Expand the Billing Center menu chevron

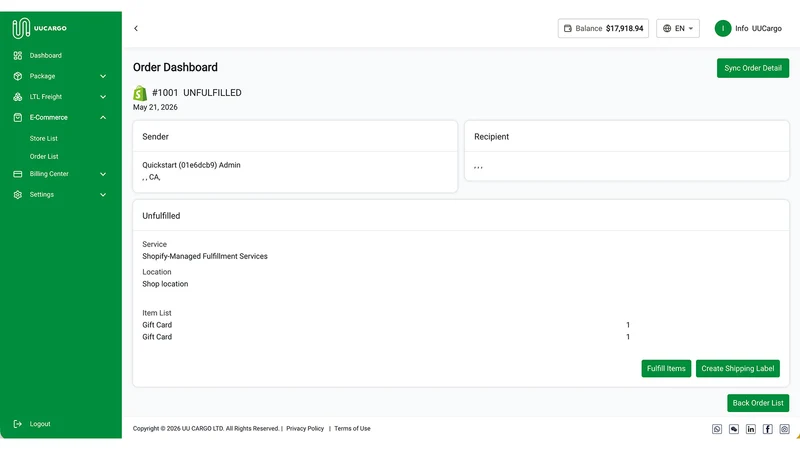[103, 174]
